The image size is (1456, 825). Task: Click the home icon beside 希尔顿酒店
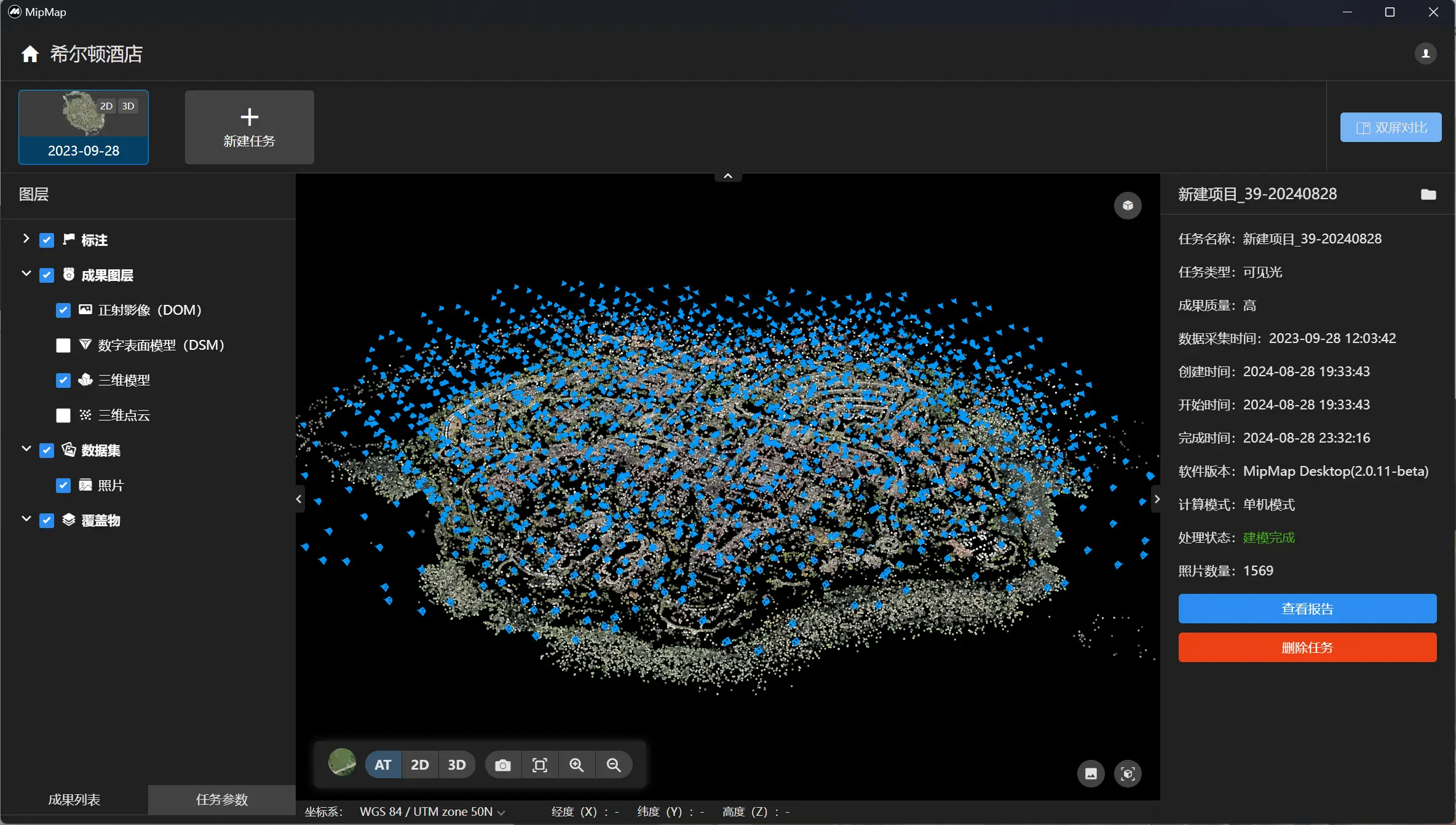click(30, 54)
